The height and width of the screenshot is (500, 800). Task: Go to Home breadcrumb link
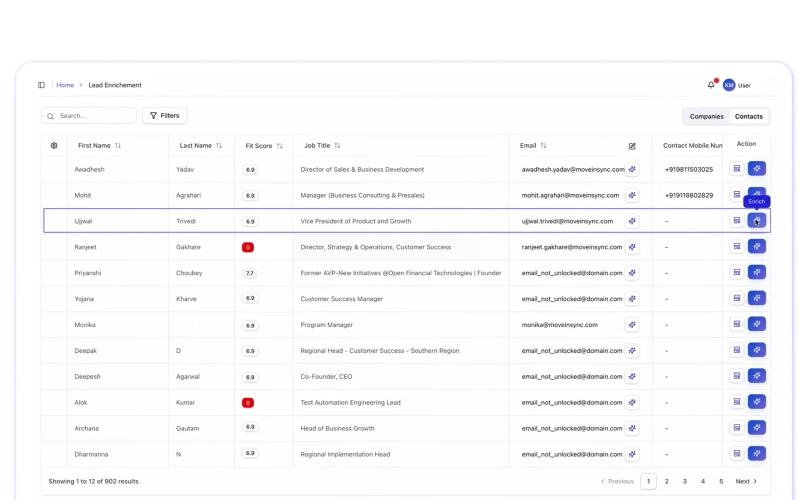pos(65,85)
